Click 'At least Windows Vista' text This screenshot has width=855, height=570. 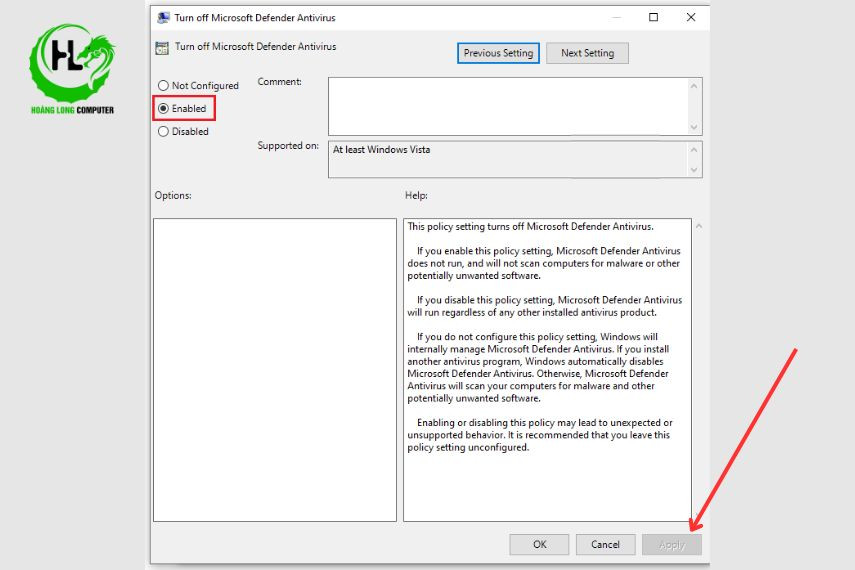point(381,149)
